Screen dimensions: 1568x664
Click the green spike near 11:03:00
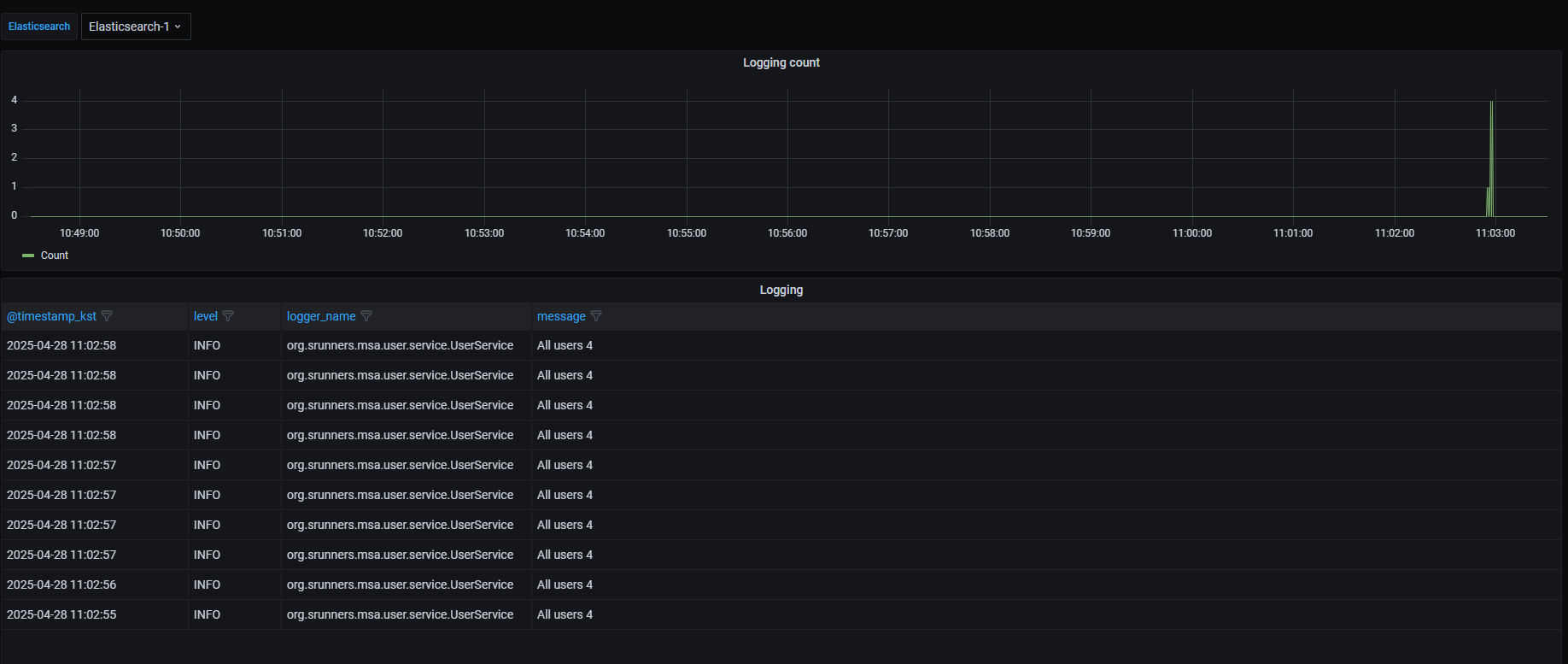tap(1491, 159)
